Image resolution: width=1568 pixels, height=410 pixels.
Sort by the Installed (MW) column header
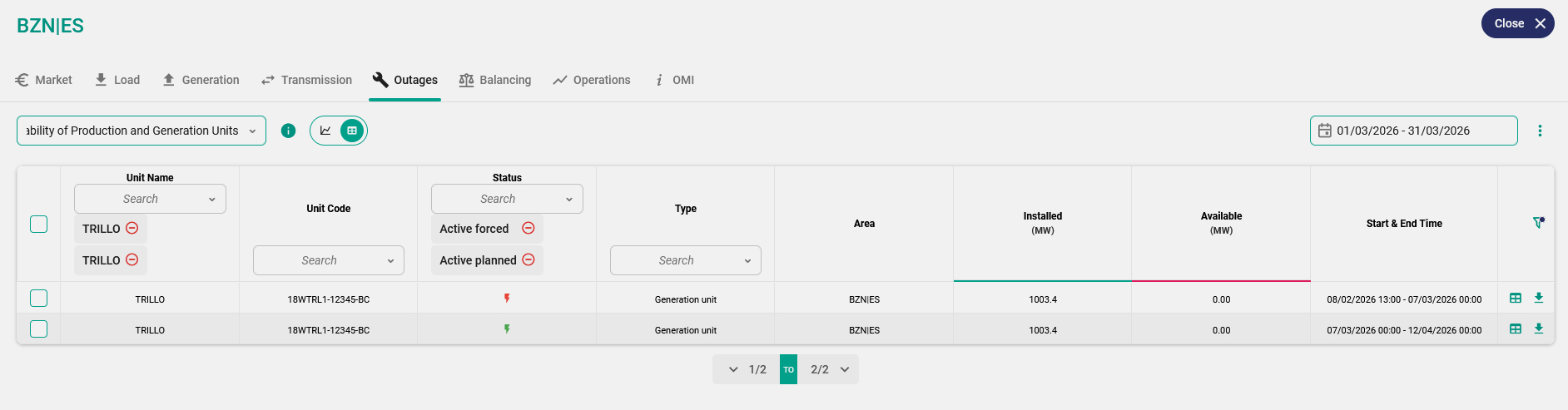(x=1042, y=223)
